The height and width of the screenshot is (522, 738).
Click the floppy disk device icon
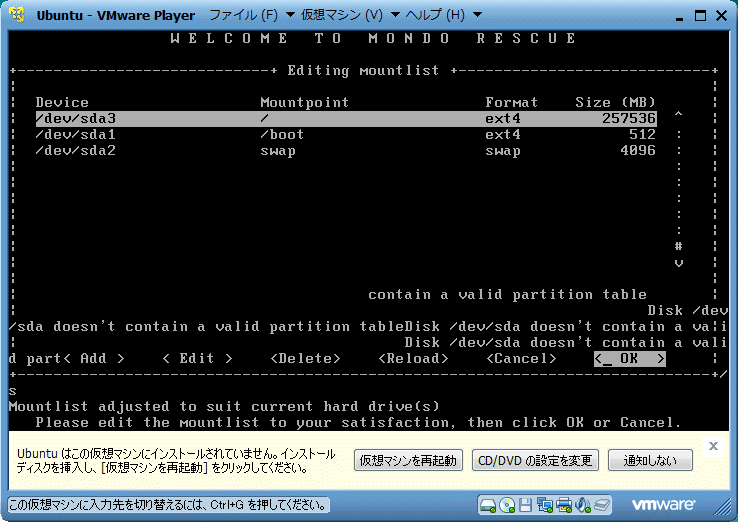527,503
